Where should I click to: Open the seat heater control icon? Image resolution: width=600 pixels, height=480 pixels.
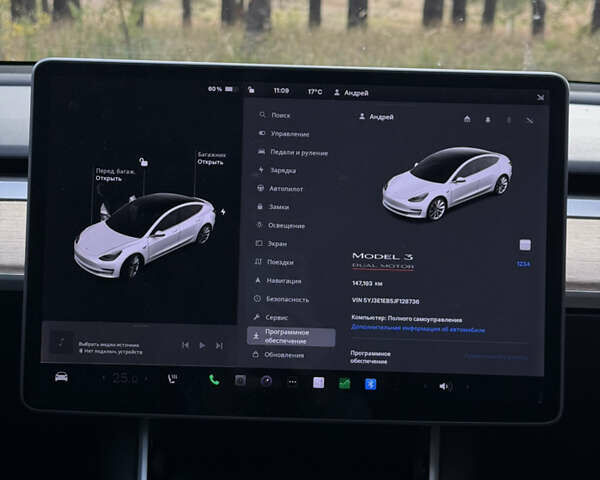173,379
